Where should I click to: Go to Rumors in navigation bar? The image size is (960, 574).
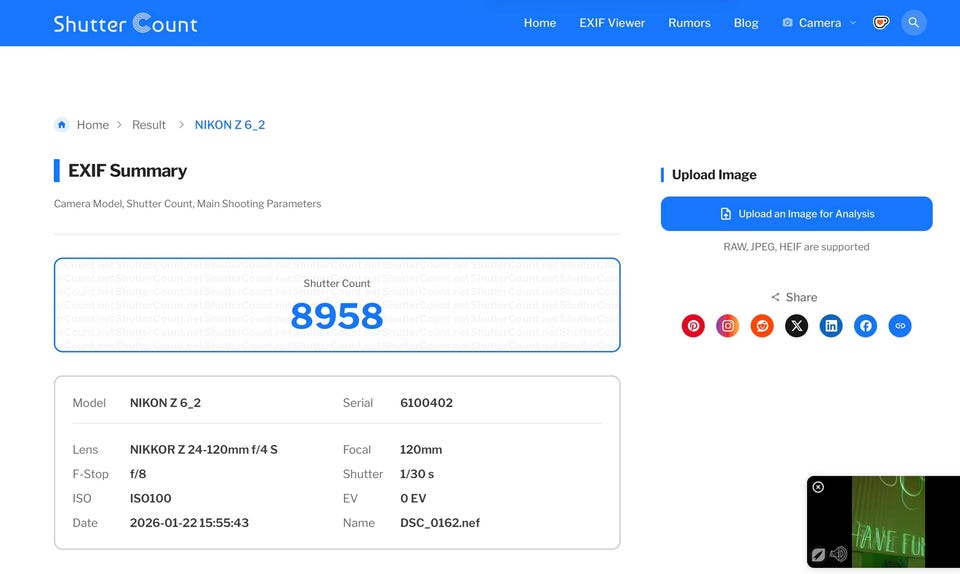[x=689, y=23]
